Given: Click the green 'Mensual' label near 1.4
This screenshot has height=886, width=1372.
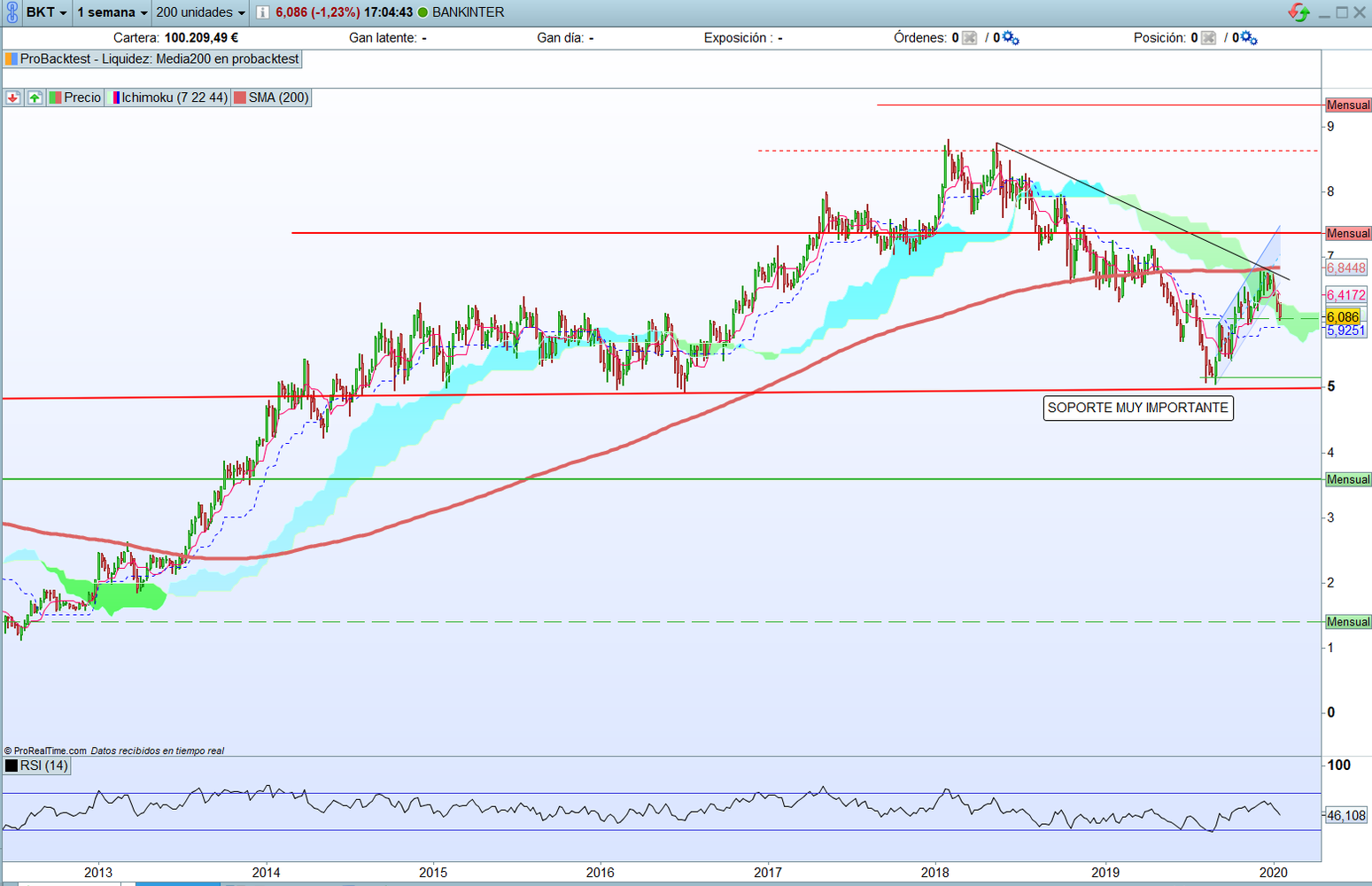Looking at the screenshot, I should (x=1348, y=623).
